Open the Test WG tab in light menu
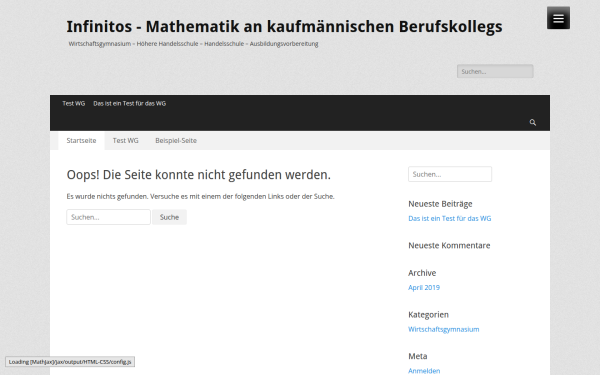 pos(126,140)
